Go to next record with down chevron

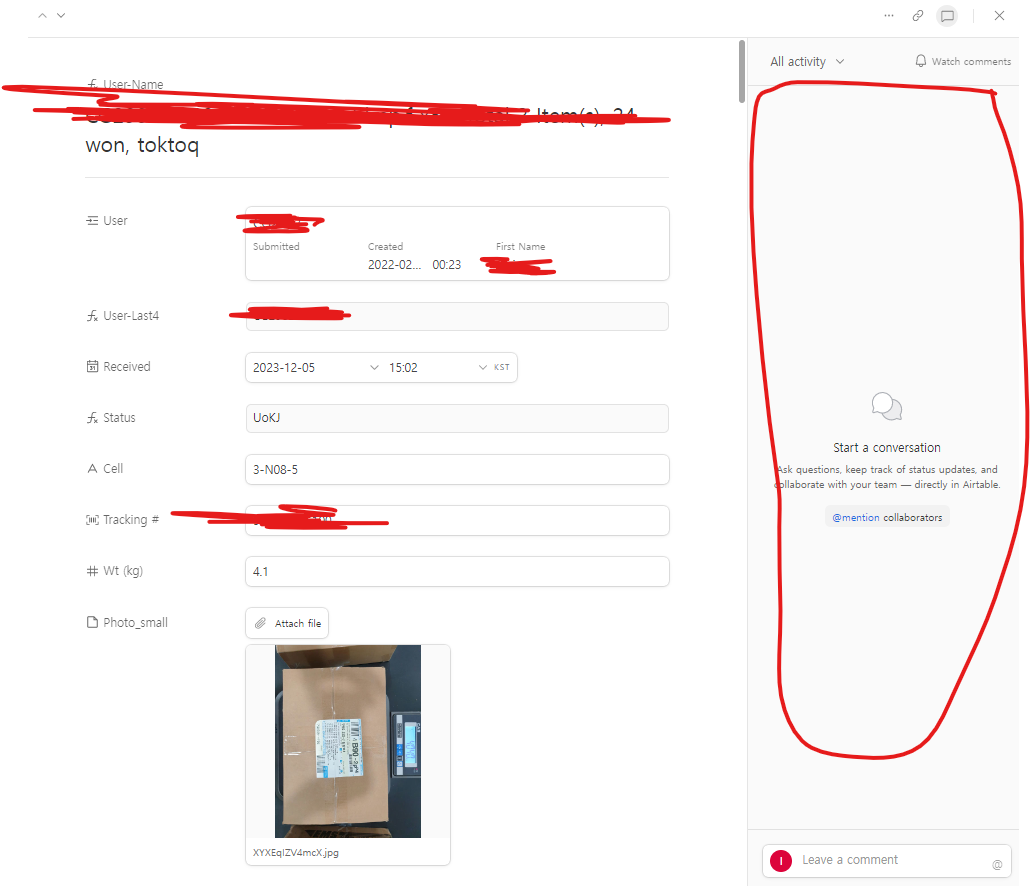[61, 15]
